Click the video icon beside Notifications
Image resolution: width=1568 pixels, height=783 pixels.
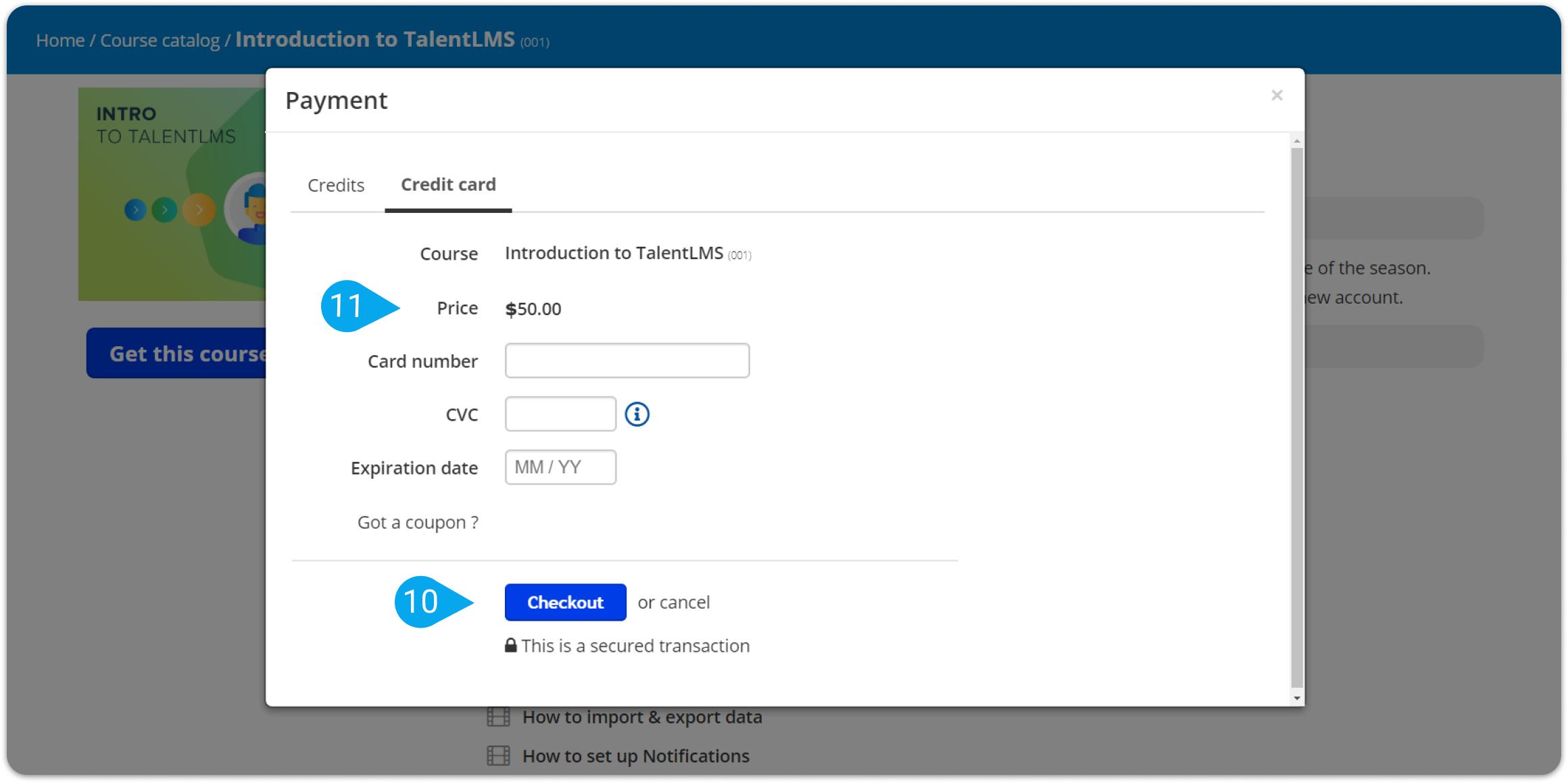click(x=499, y=756)
